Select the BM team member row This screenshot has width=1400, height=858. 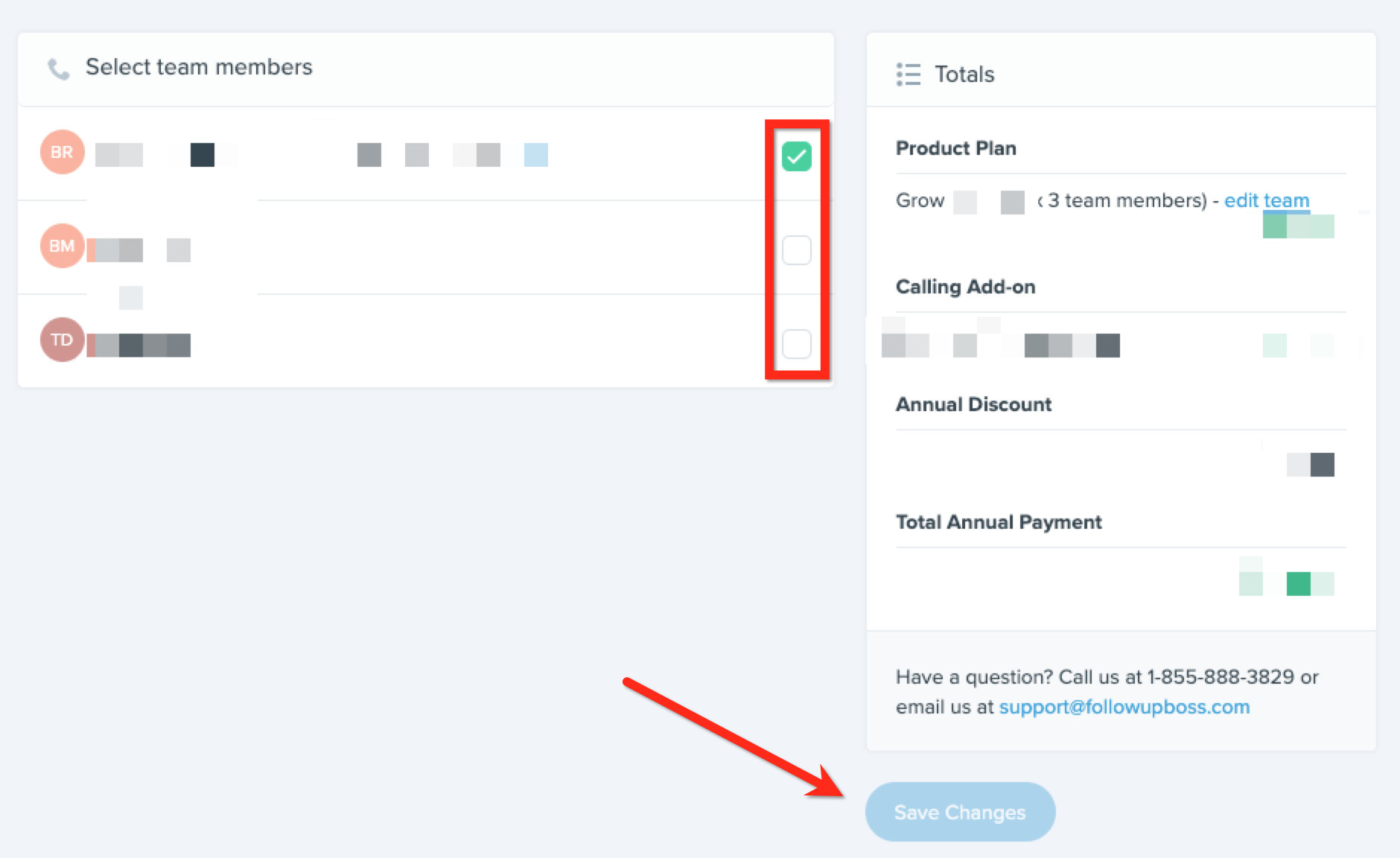[x=426, y=247]
